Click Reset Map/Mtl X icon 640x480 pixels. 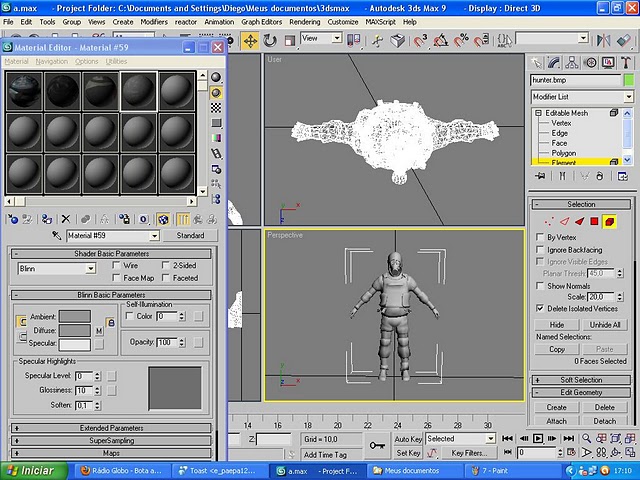[66, 220]
